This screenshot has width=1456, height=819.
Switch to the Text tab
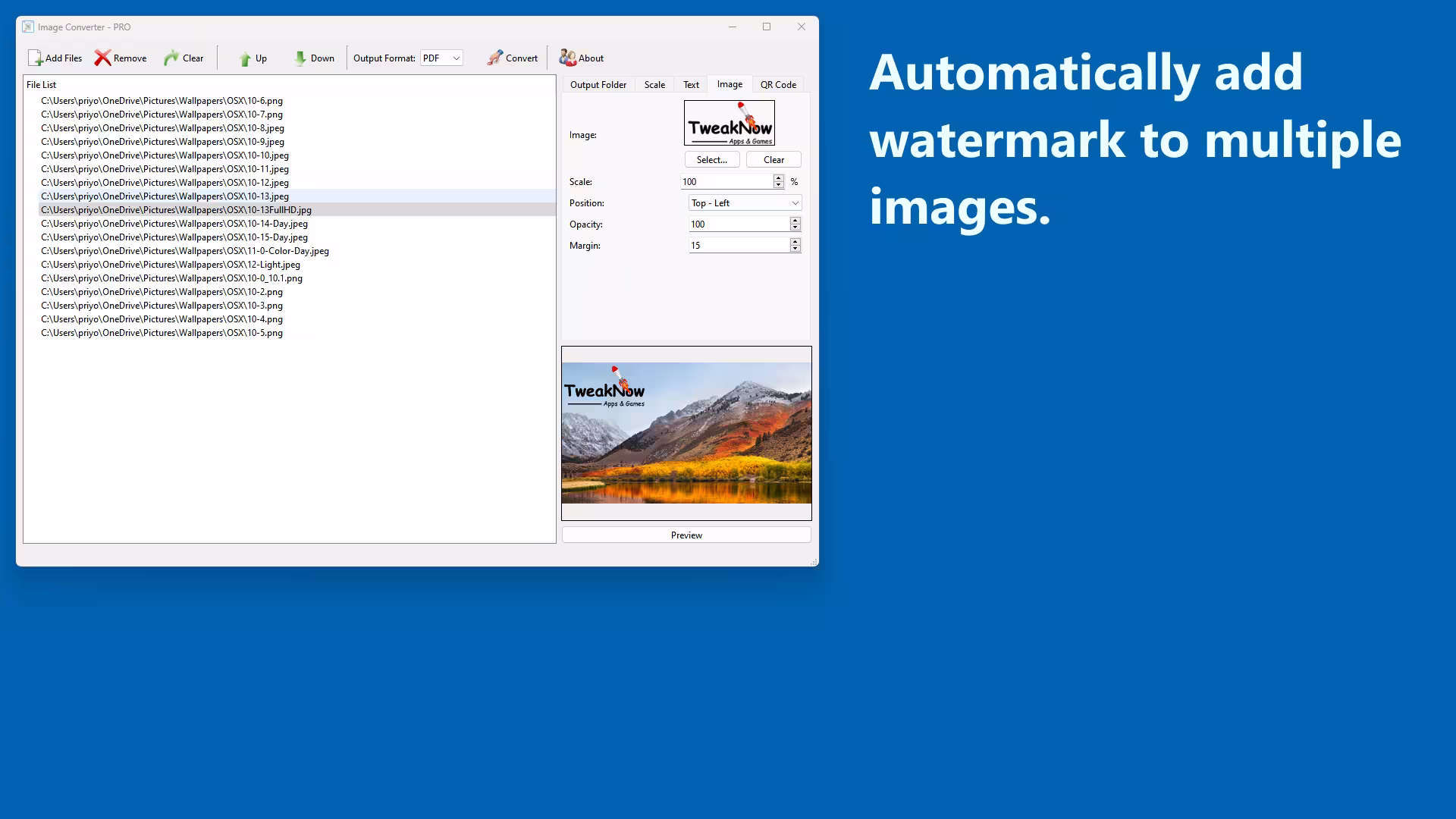point(691,85)
